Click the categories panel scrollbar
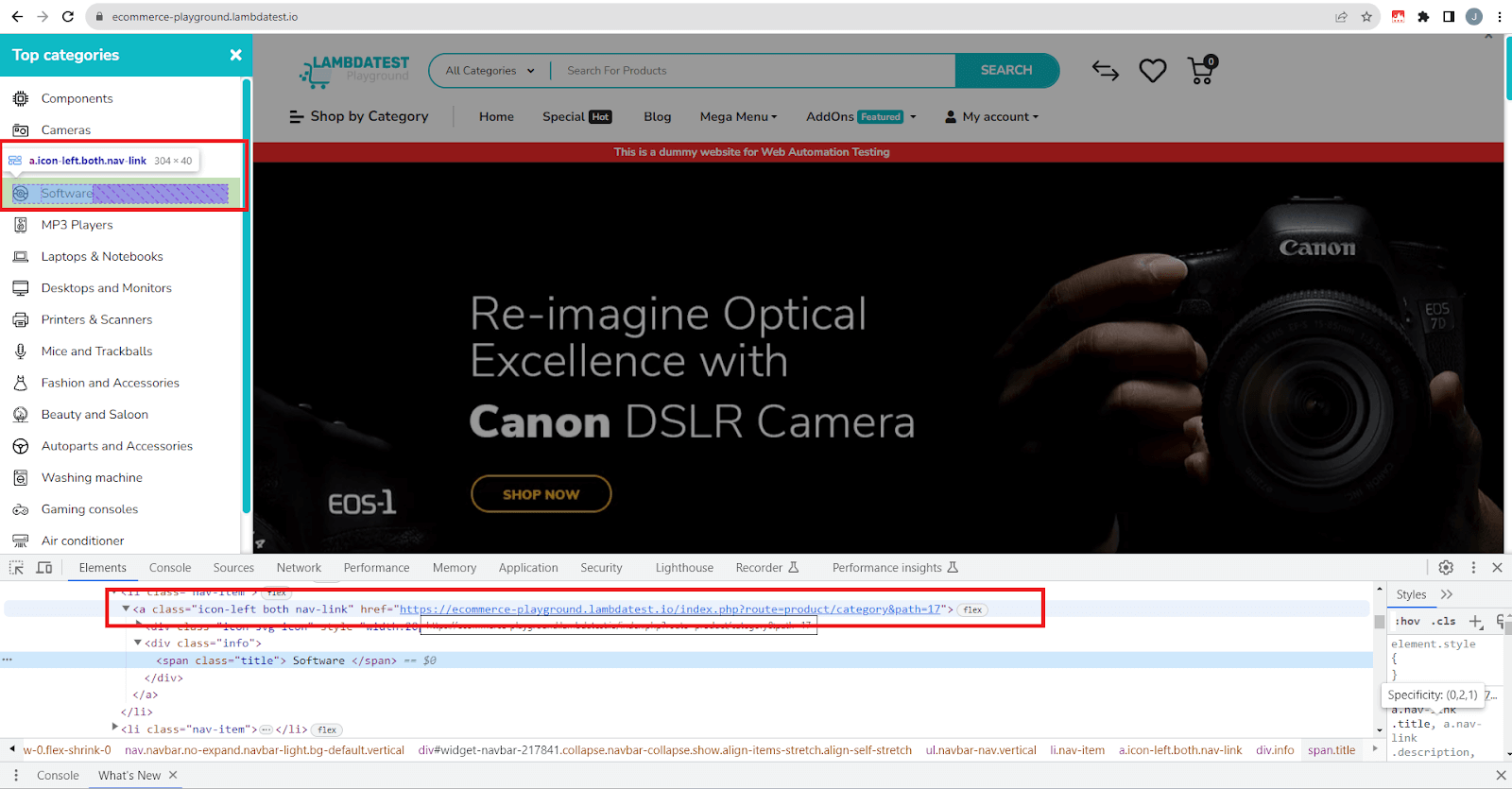Viewport: 1512px width, 789px height. tap(247, 296)
